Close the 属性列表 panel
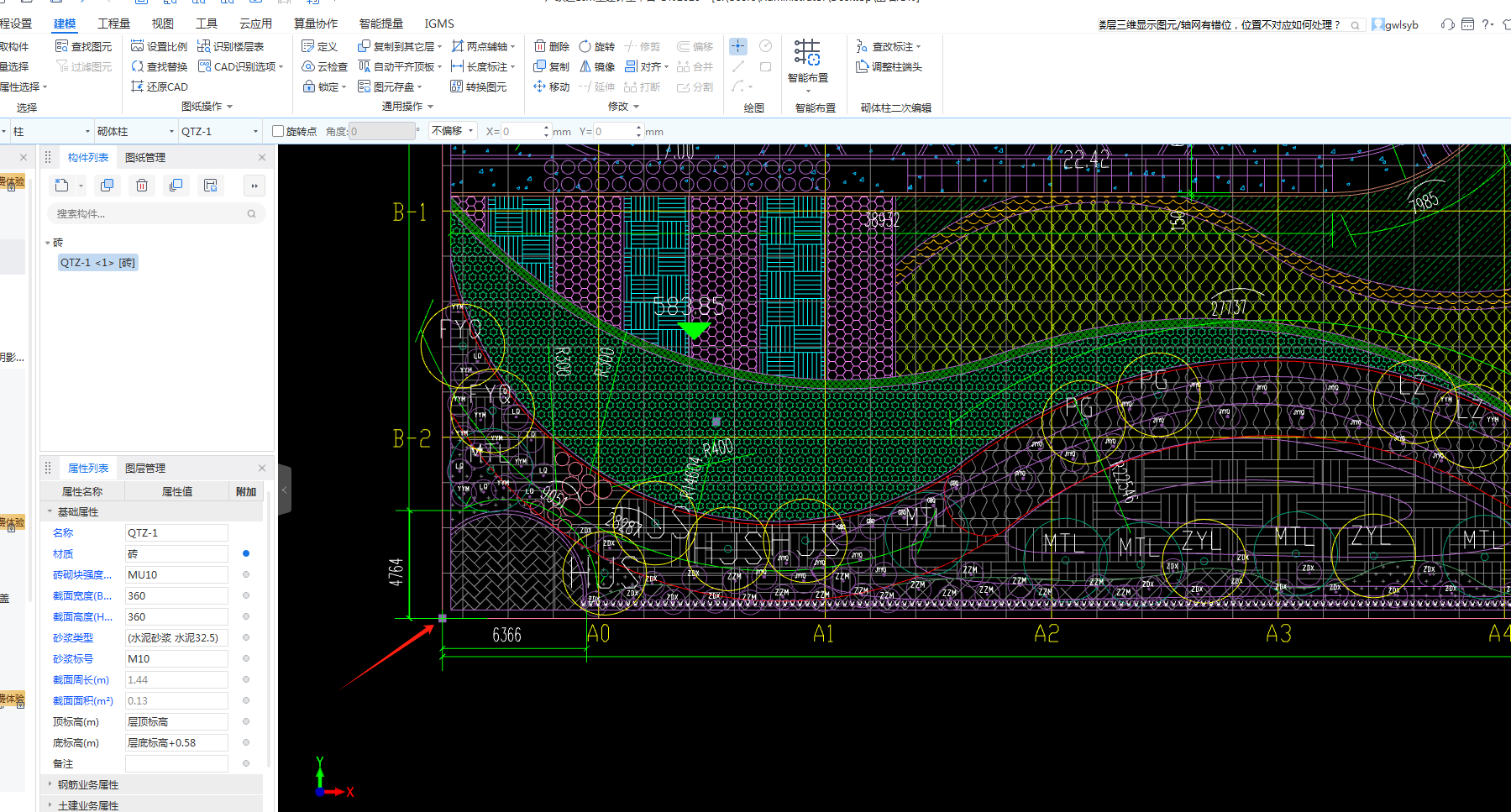The height and width of the screenshot is (812, 1511). pyautogui.click(x=262, y=468)
